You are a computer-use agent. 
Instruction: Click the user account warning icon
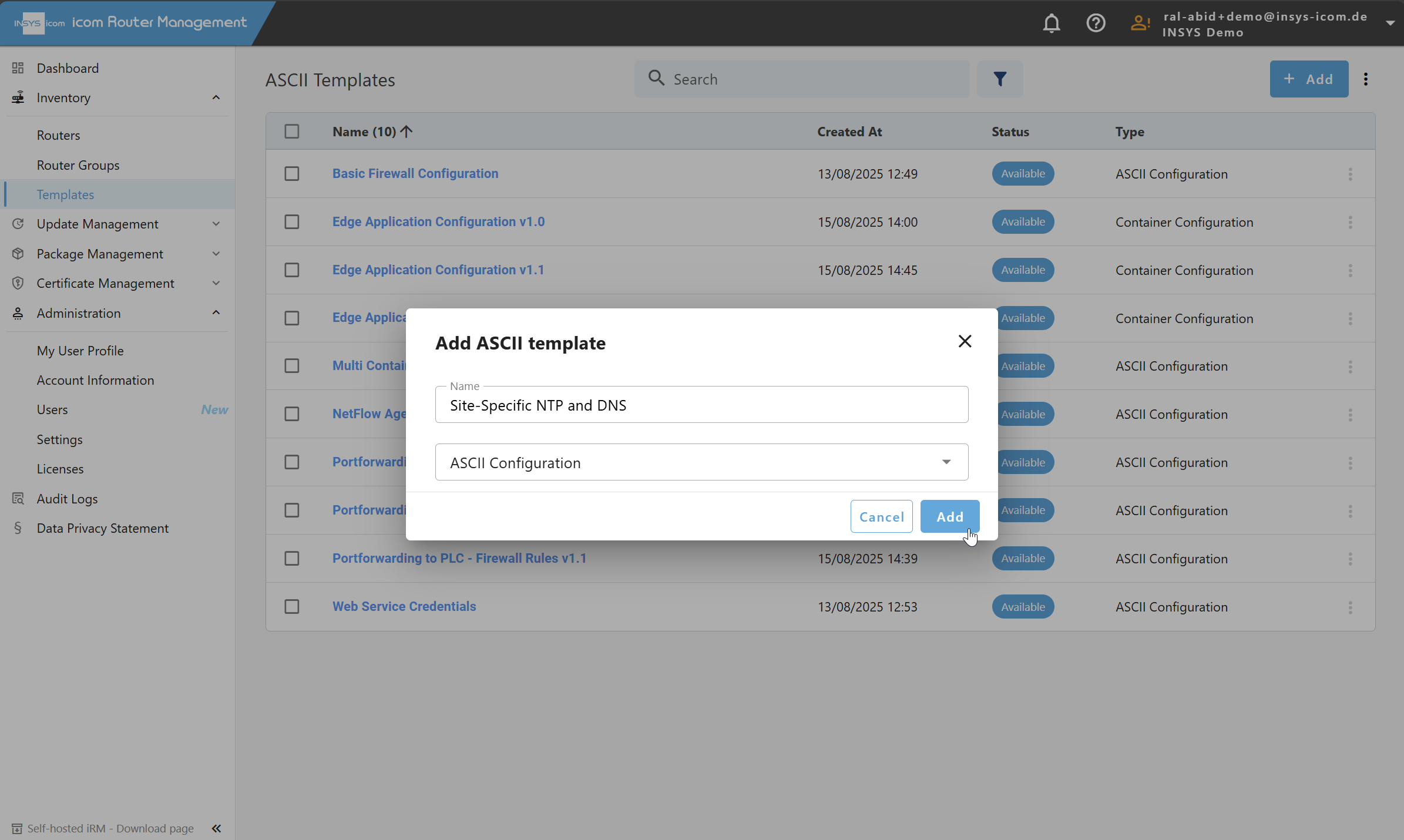click(1140, 23)
